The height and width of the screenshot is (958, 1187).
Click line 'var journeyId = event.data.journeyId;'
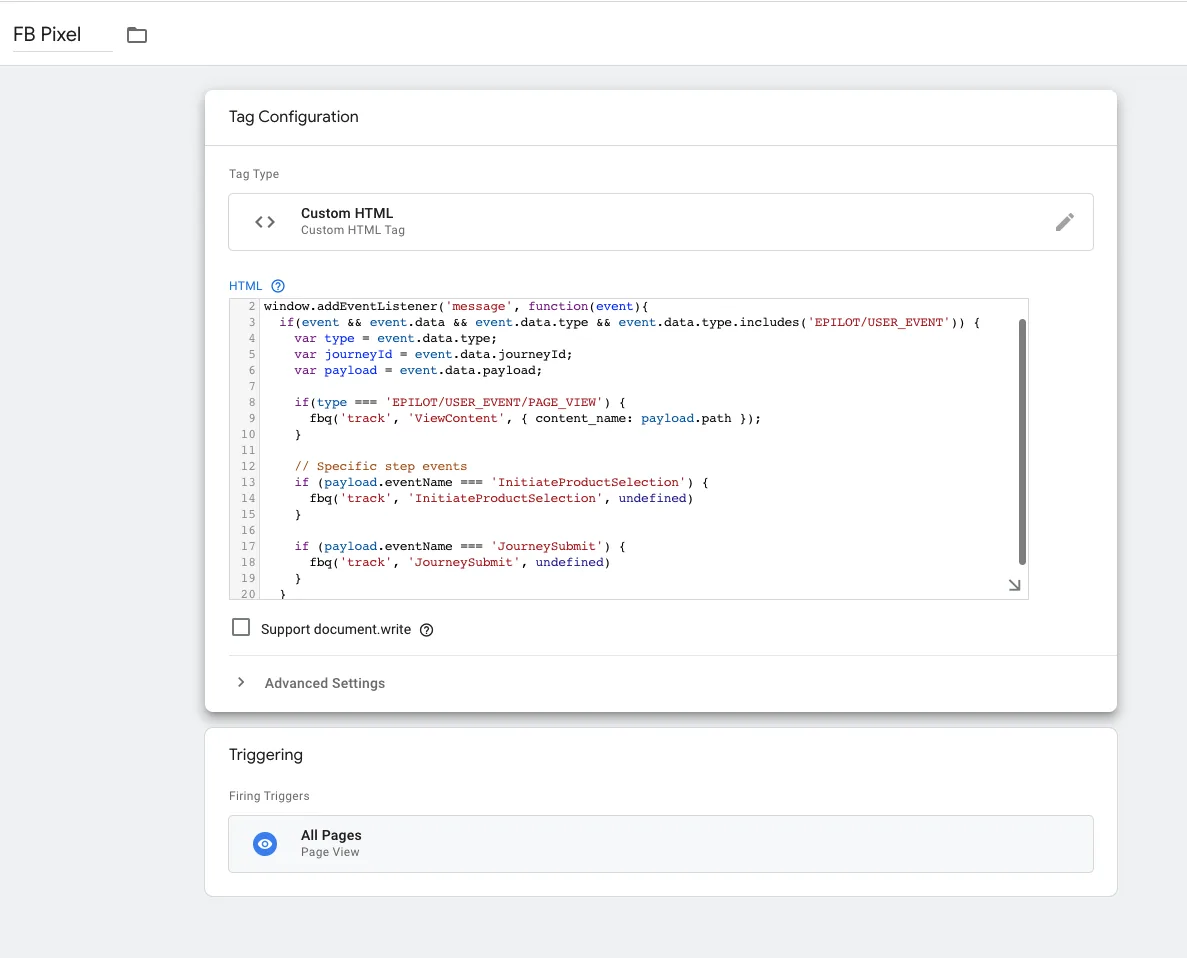coord(434,354)
